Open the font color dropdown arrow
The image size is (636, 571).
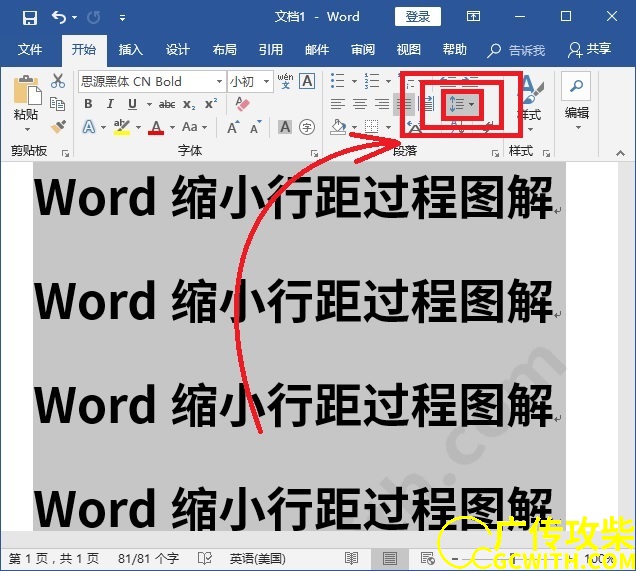tap(172, 128)
